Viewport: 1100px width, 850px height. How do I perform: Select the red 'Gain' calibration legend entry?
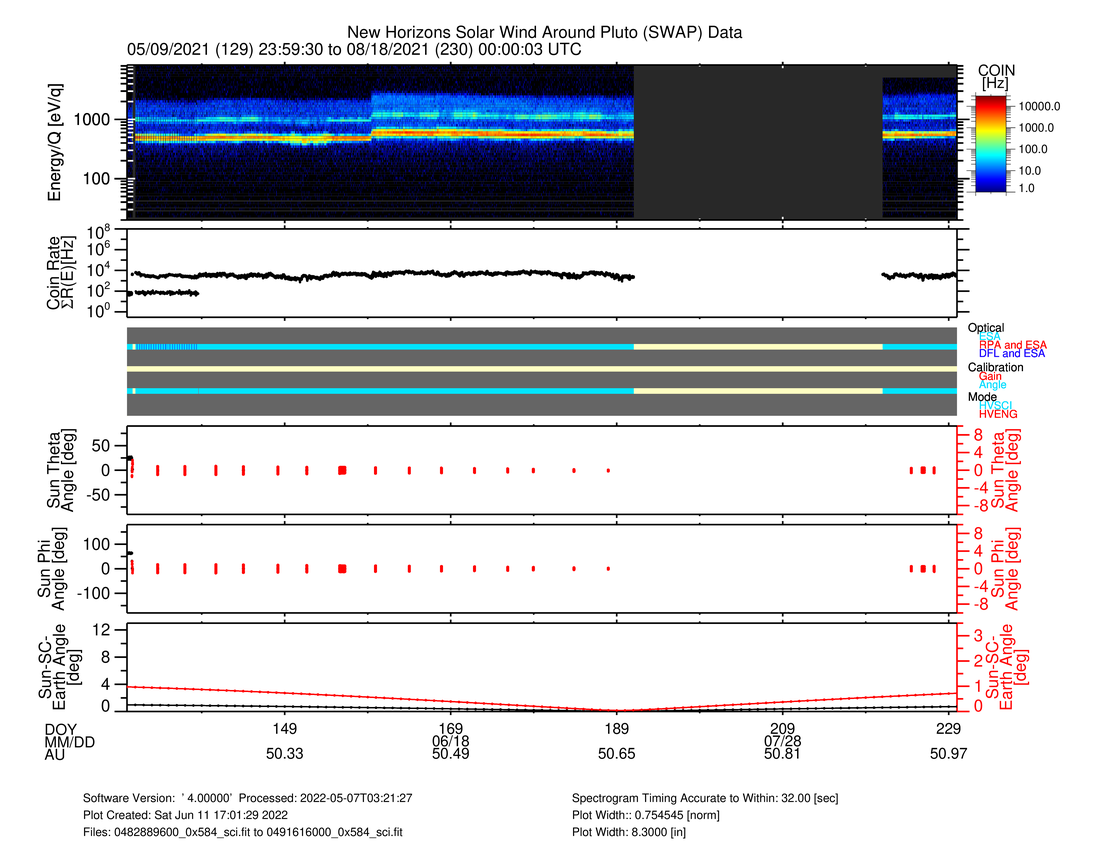991,376
